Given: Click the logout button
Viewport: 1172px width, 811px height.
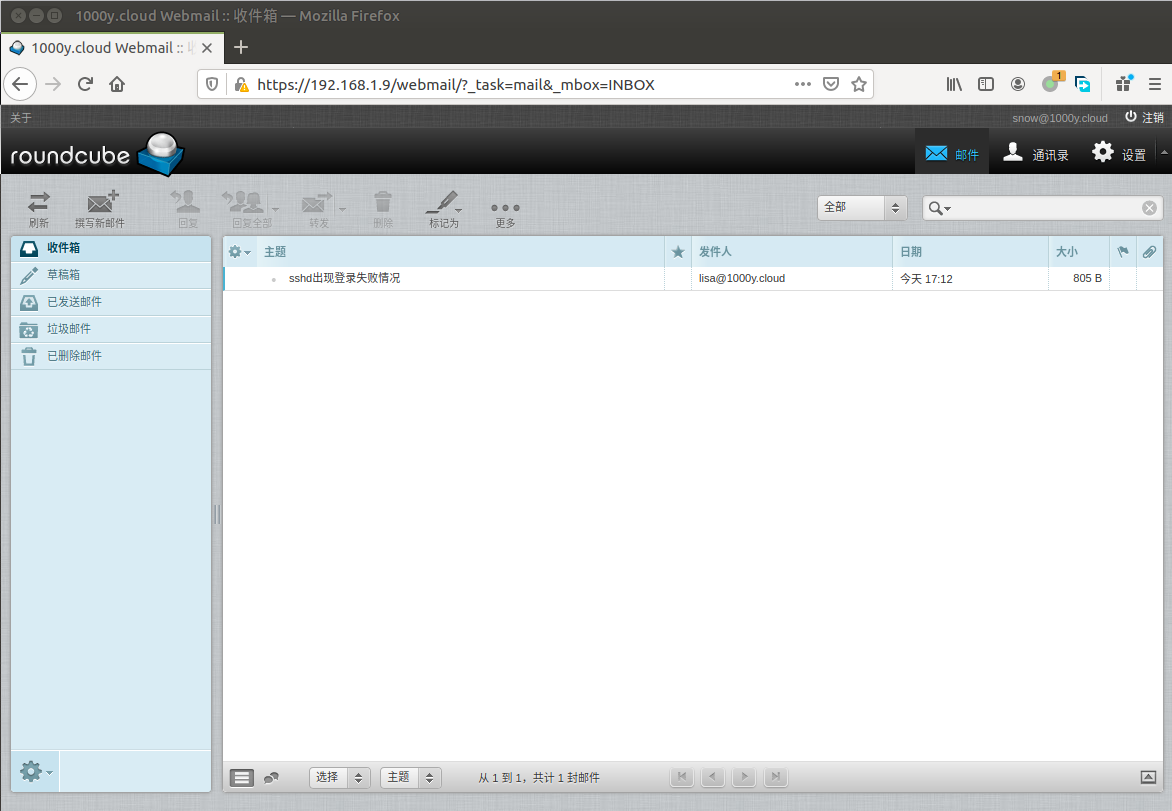Looking at the screenshot, I should click(x=1144, y=117).
